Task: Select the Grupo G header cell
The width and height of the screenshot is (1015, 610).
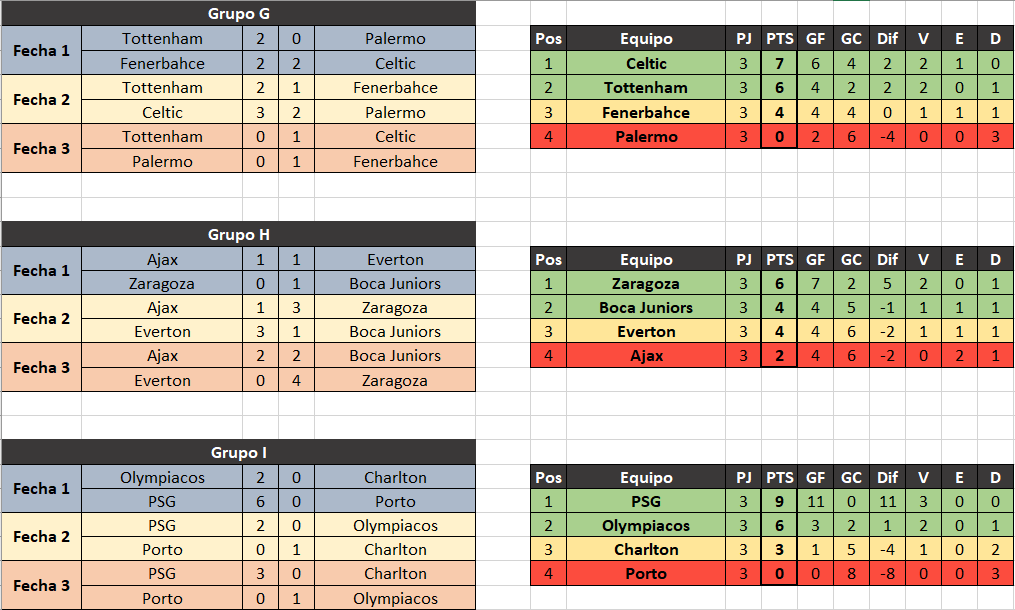Action: coord(238,14)
